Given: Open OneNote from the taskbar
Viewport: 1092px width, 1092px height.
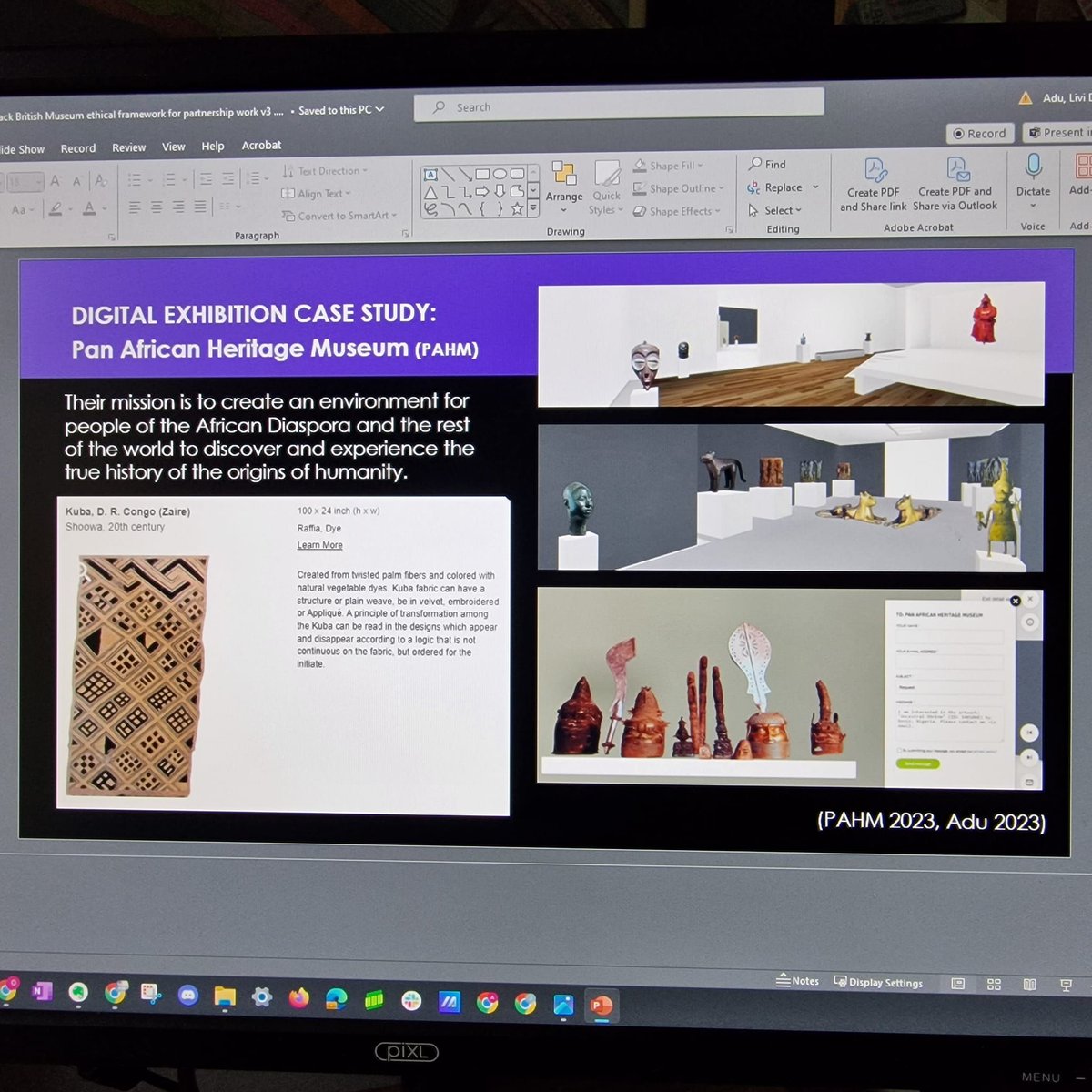Looking at the screenshot, I should click(x=42, y=992).
